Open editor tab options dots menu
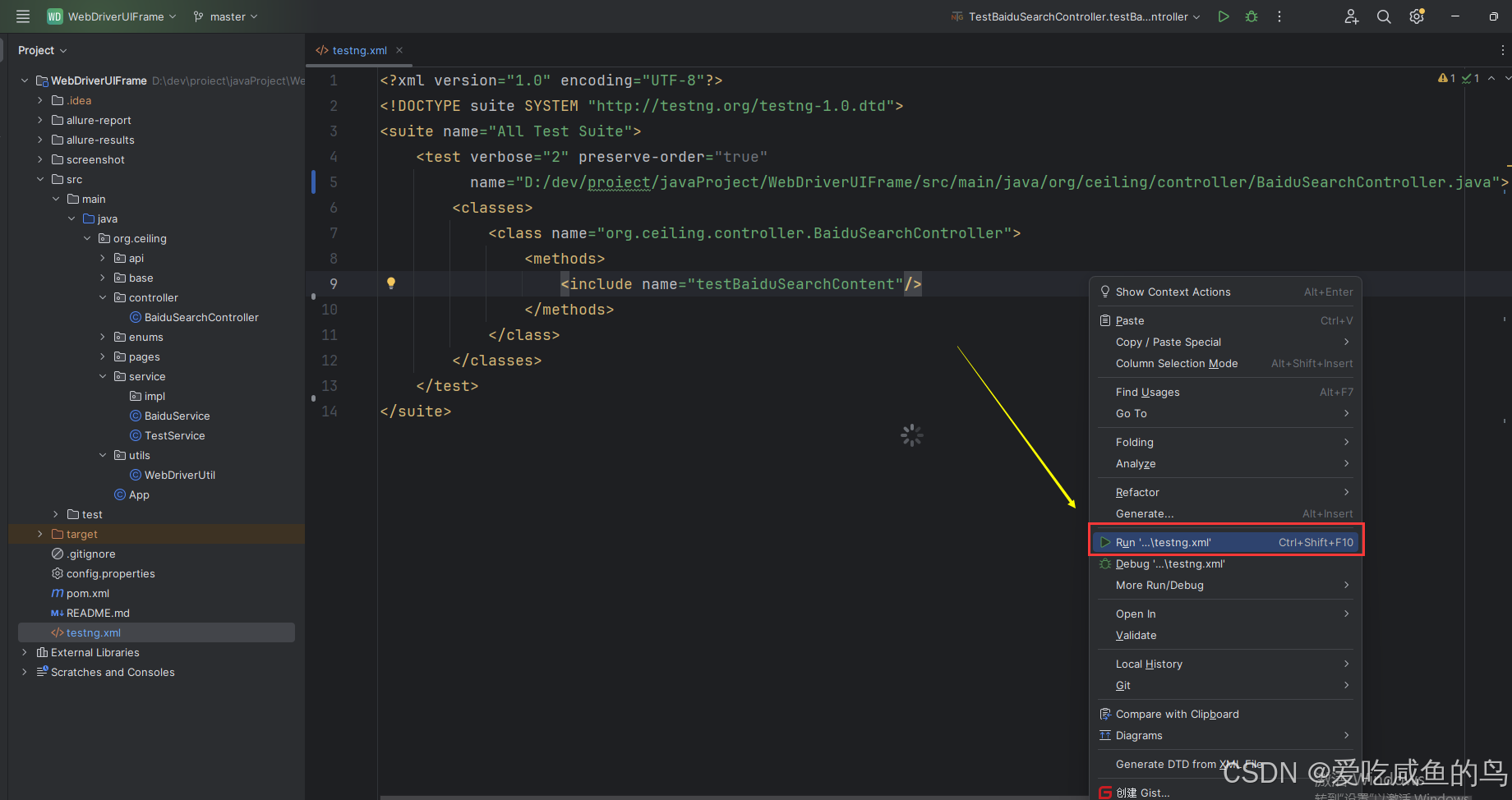Image resolution: width=1512 pixels, height=800 pixels. 1503,50
